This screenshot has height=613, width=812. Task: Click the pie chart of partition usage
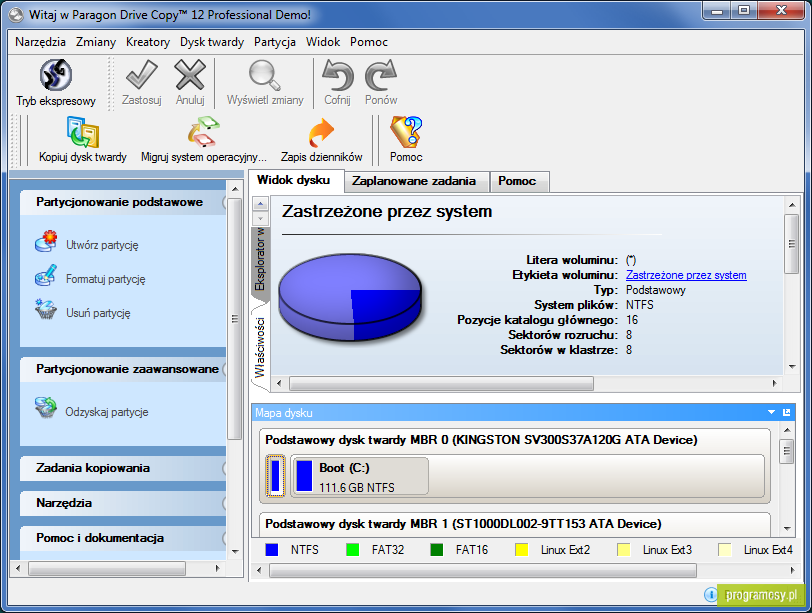pyautogui.click(x=350, y=297)
